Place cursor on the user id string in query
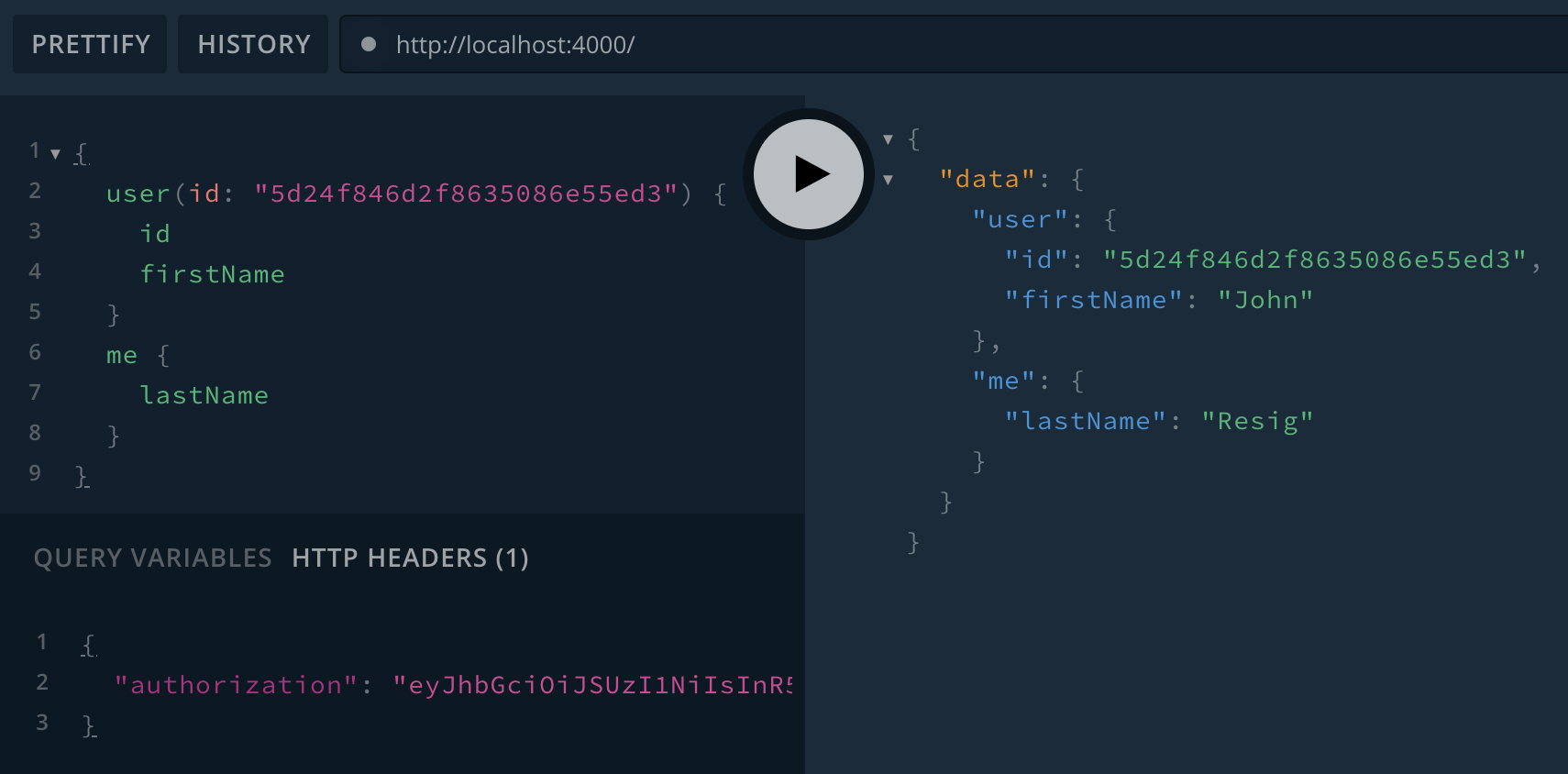 pos(466,193)
